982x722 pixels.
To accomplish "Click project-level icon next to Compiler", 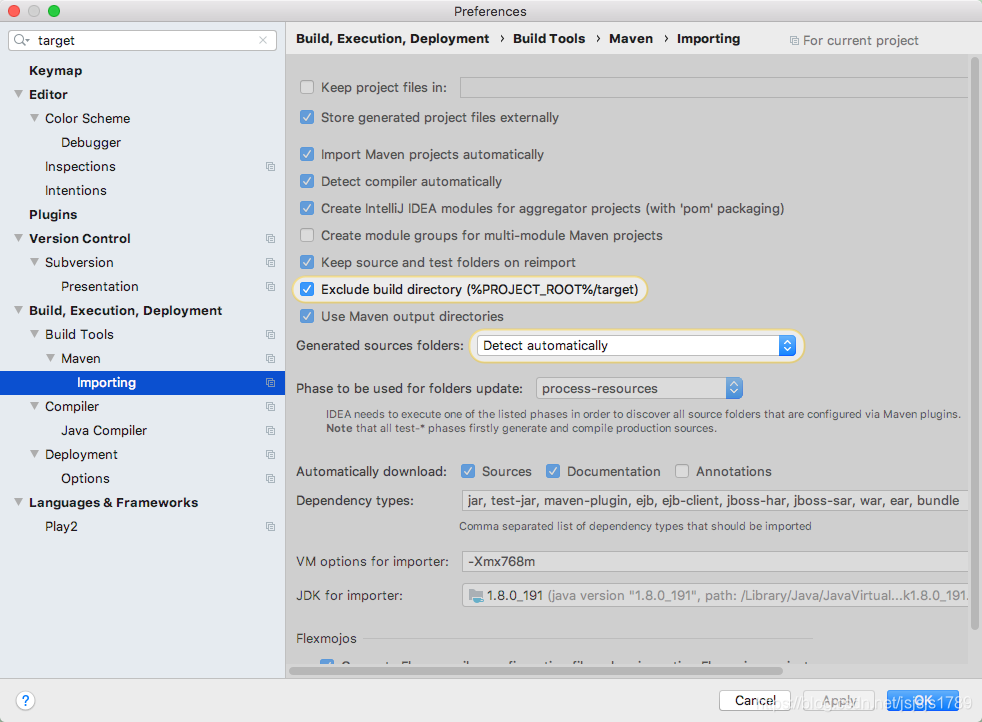I will tap(271, 406).
